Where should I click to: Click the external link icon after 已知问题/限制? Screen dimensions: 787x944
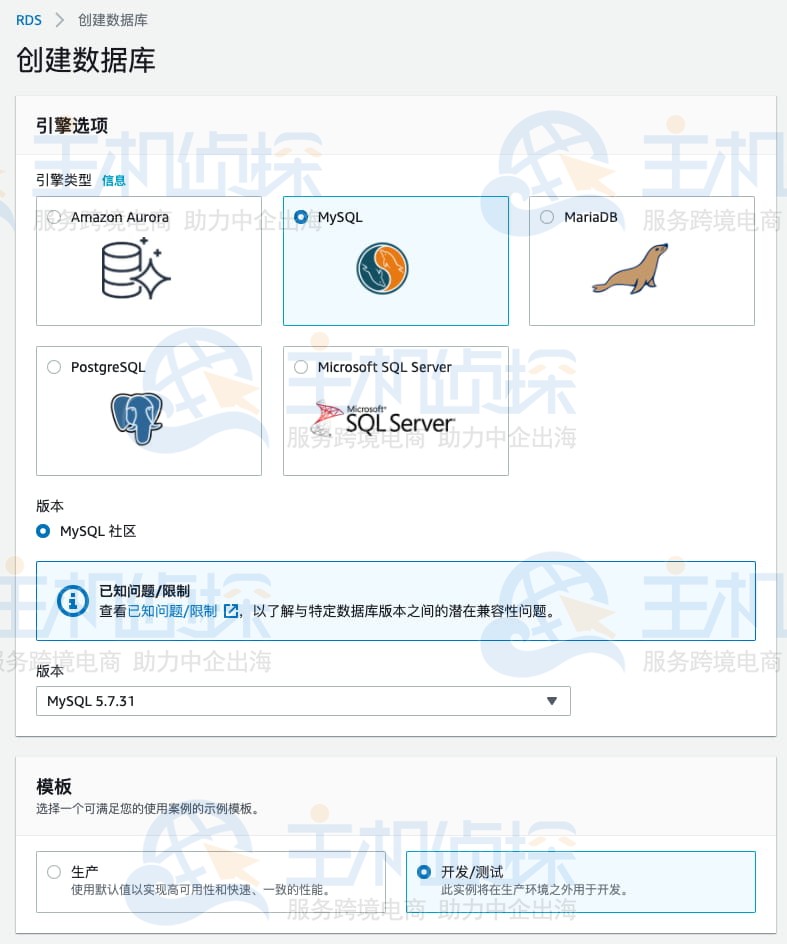coord(231,611)
